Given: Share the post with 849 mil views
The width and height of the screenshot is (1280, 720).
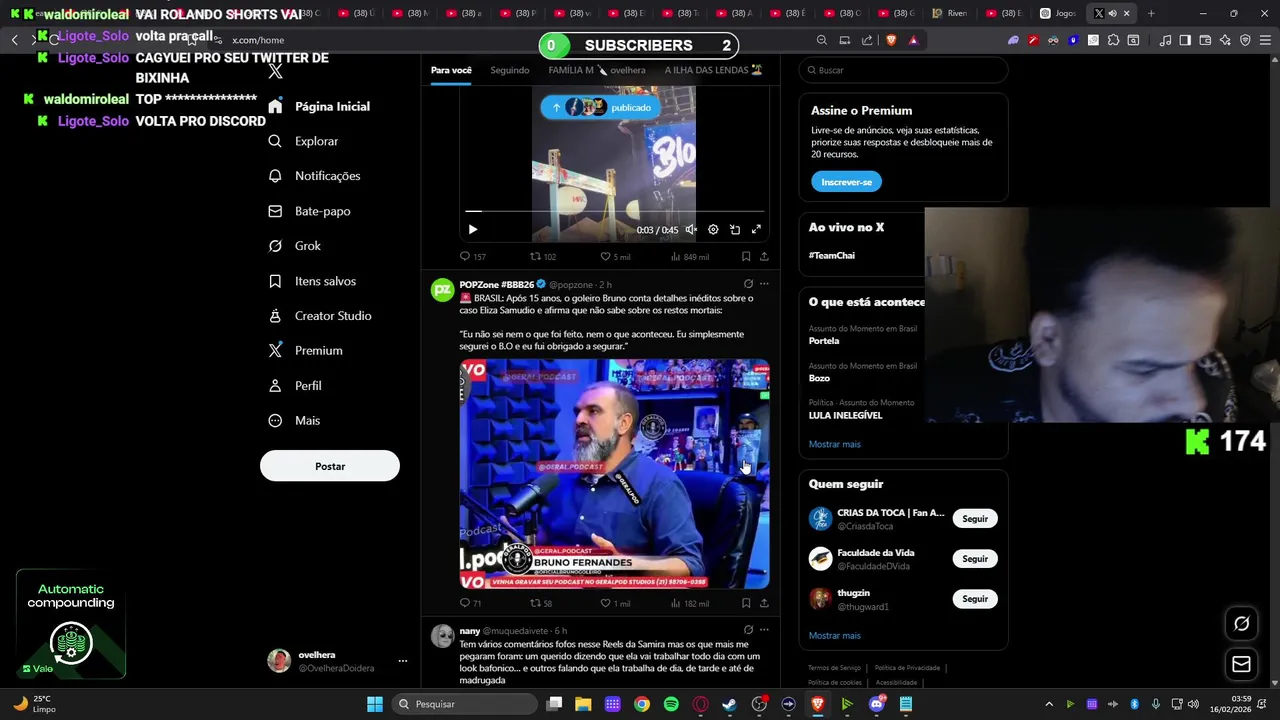Looking at the screenshot, I should click(764, 257).
